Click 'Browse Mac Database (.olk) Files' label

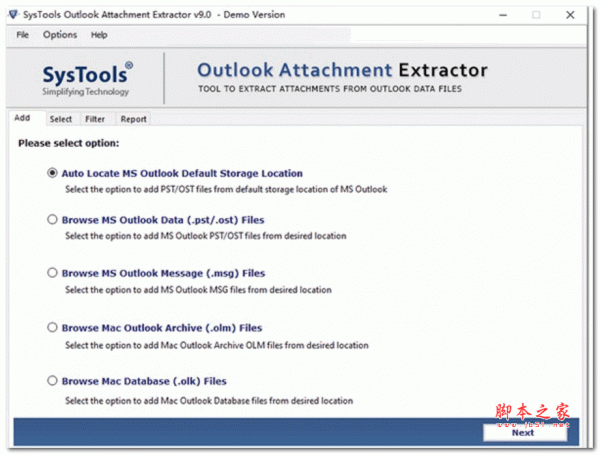(x=144, y=381)
